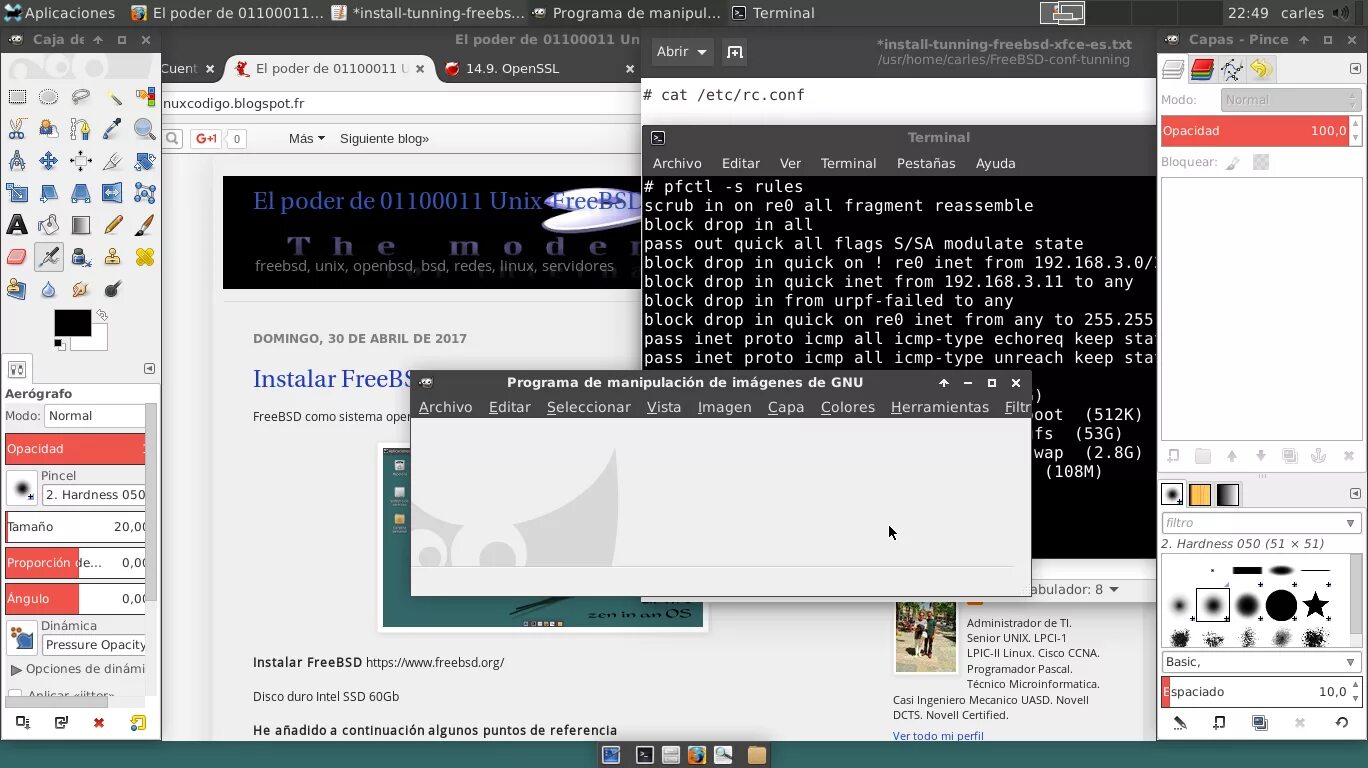
Task: Select the Move tool
Action: 49,161
